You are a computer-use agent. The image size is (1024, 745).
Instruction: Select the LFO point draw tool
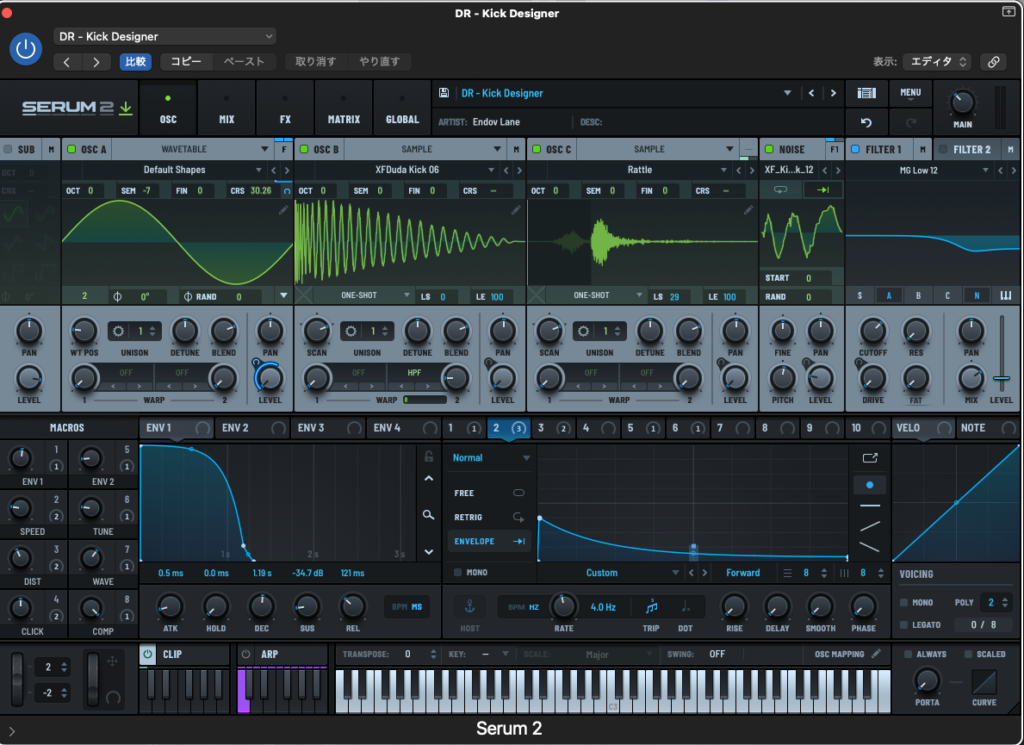point(870,485)
